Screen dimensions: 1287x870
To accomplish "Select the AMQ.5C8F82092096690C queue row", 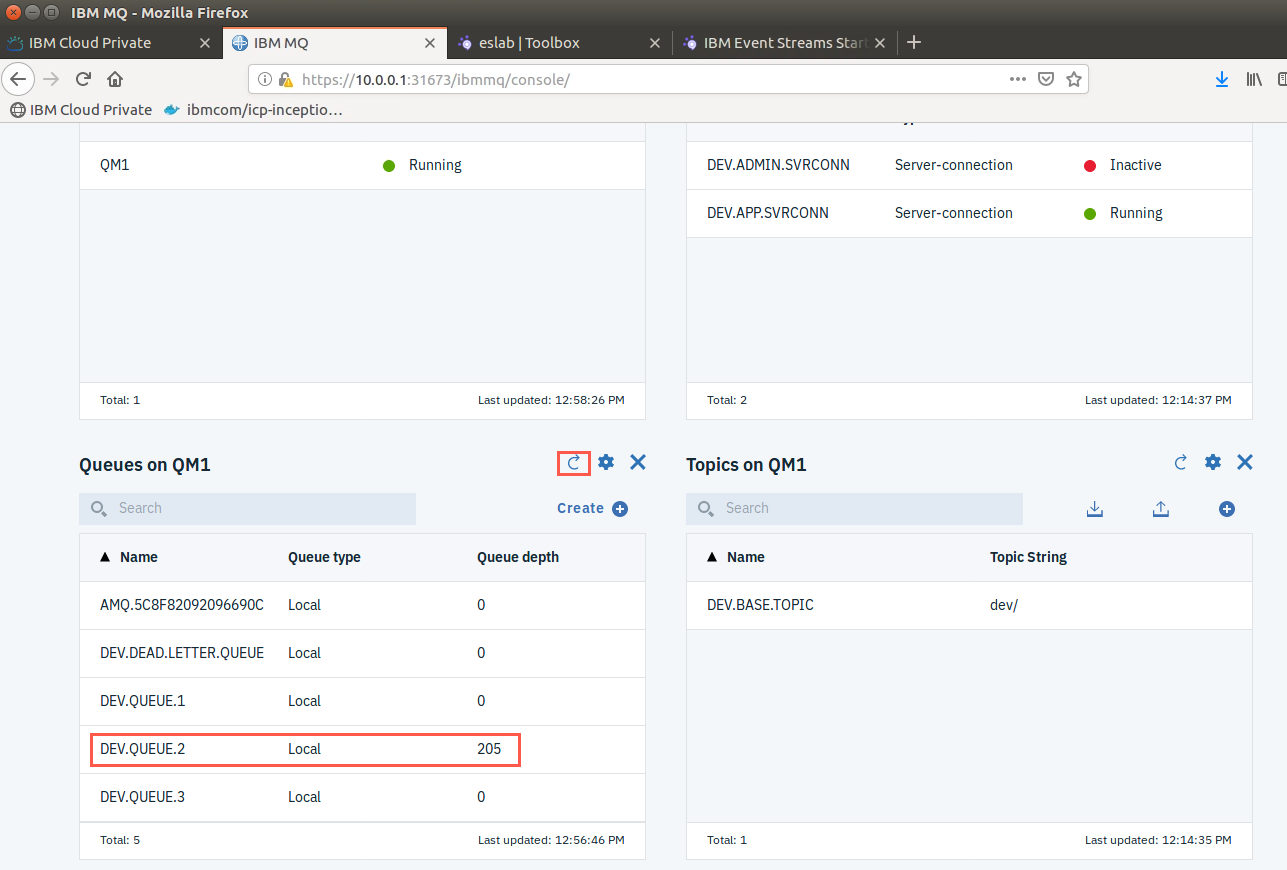I will [x=362, y=605].
